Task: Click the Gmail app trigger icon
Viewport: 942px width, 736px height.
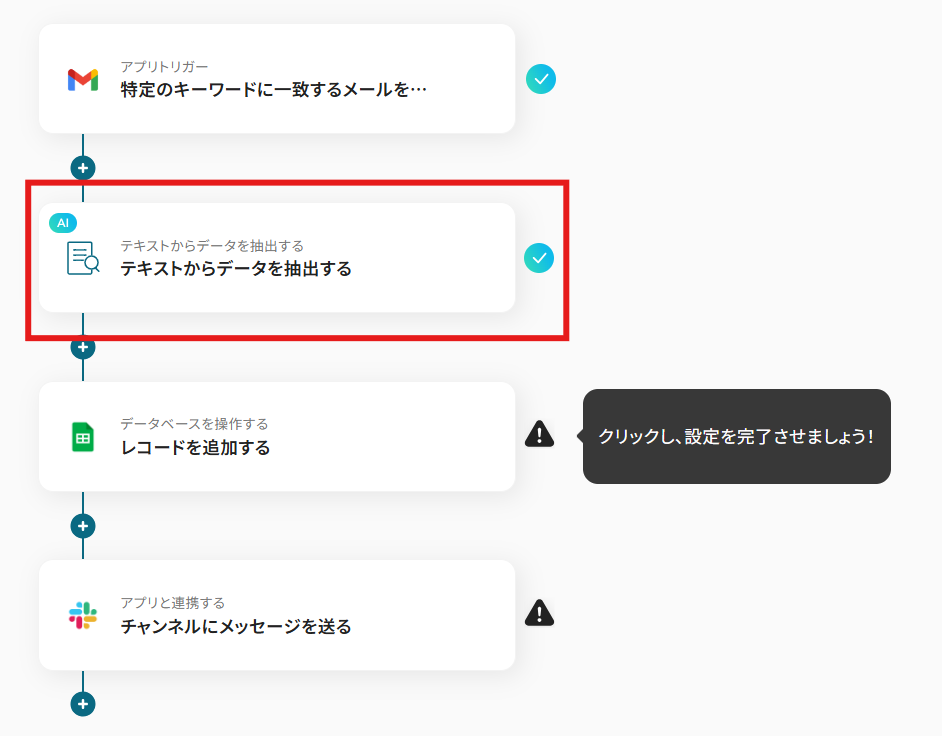Action: pos(83,80)
